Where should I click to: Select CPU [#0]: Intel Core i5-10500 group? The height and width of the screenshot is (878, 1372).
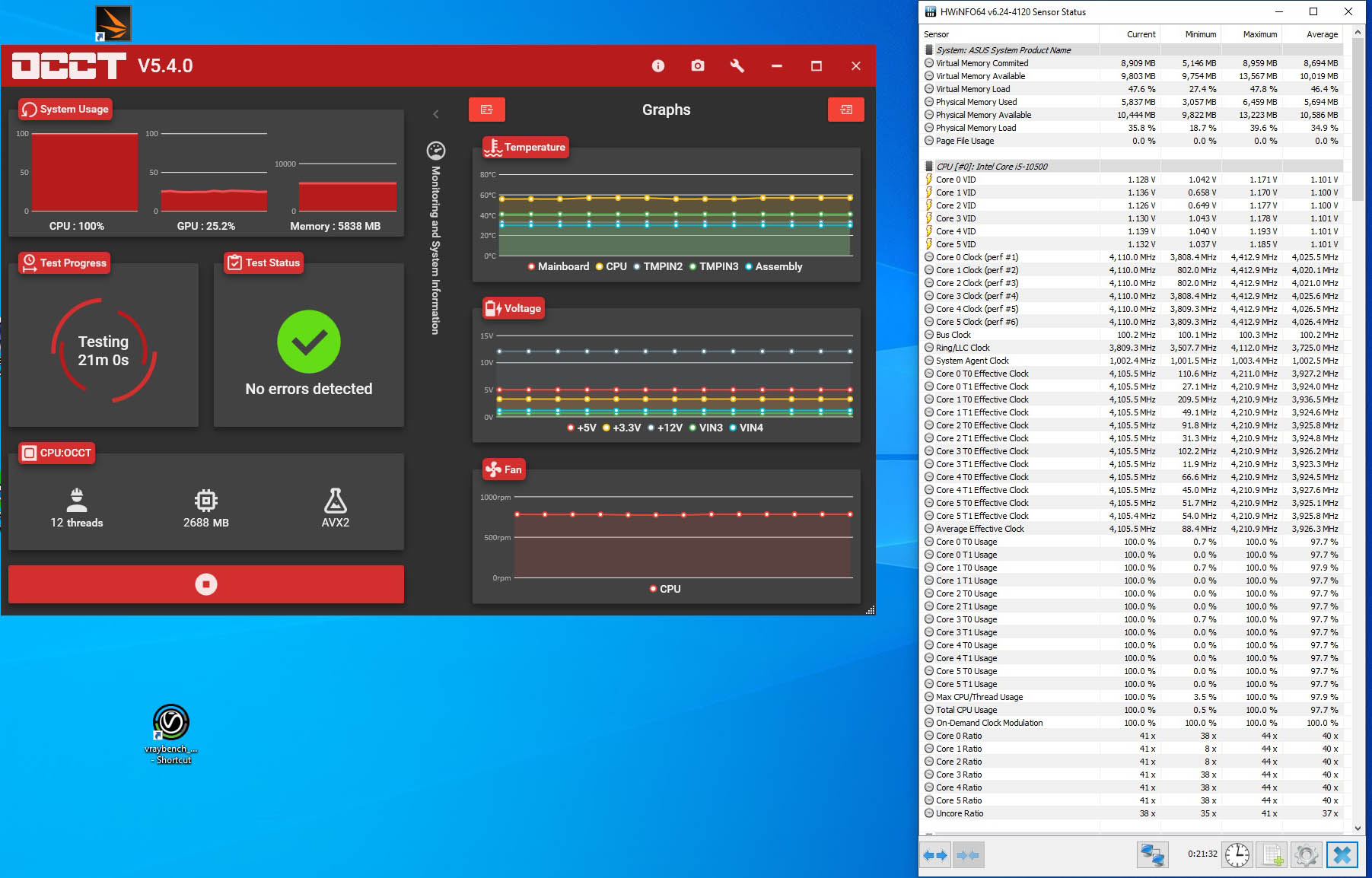[x=1132, y=167]
